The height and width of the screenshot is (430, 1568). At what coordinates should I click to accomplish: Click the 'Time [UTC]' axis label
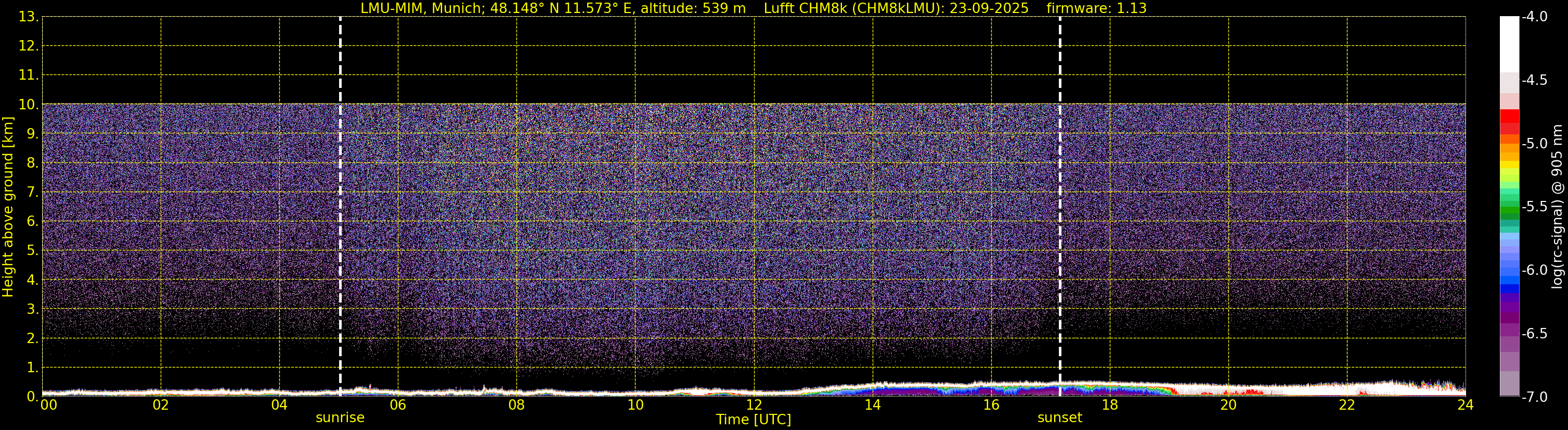coord(754,420)
